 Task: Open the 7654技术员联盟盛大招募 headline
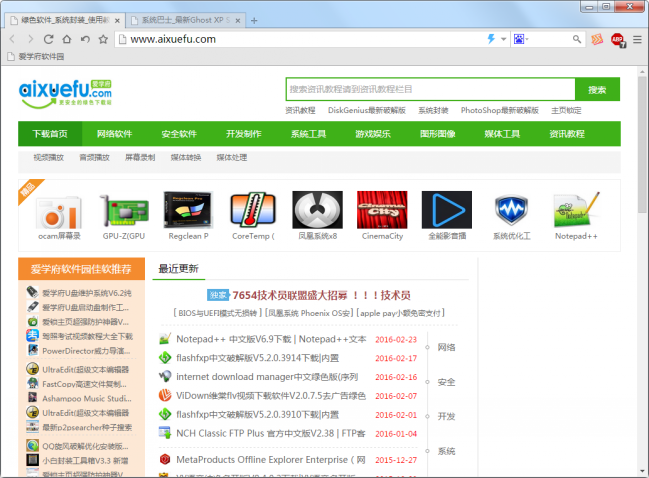321,295
